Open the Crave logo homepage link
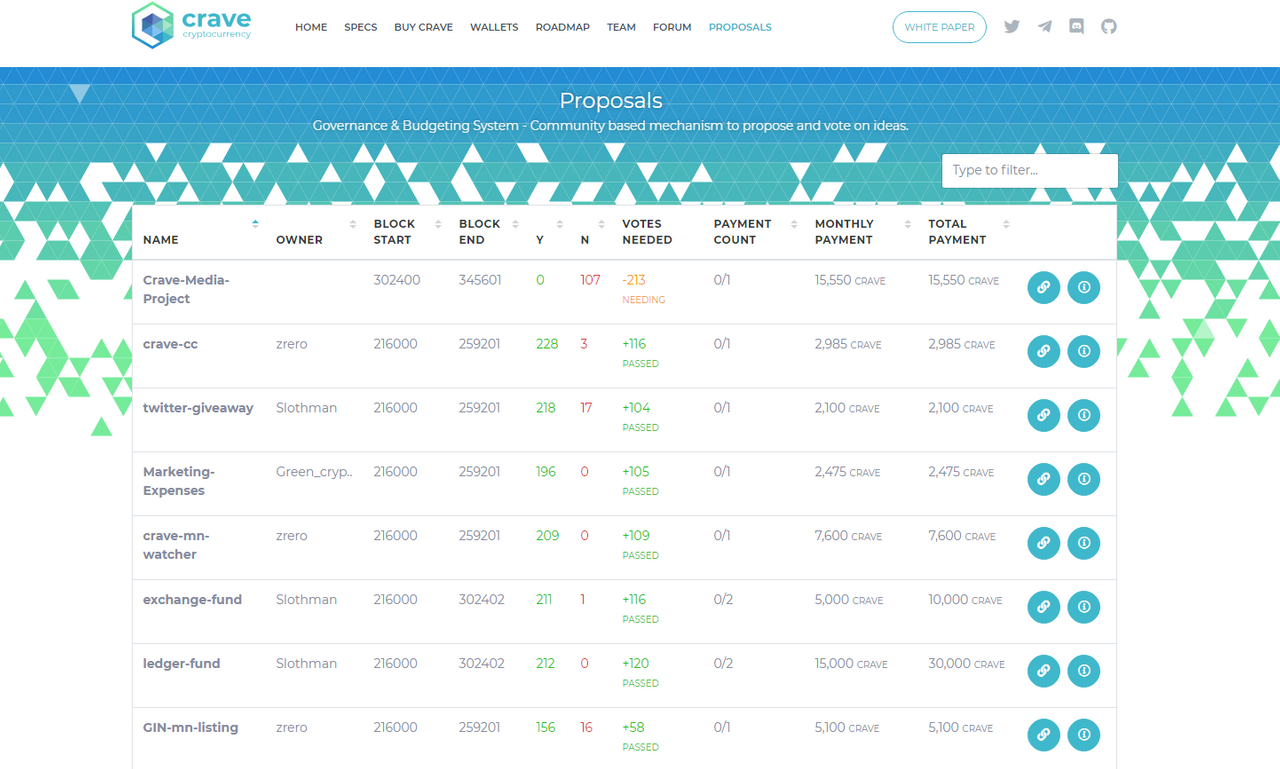This screenshot has width=1280, height=769. [192, 25]
